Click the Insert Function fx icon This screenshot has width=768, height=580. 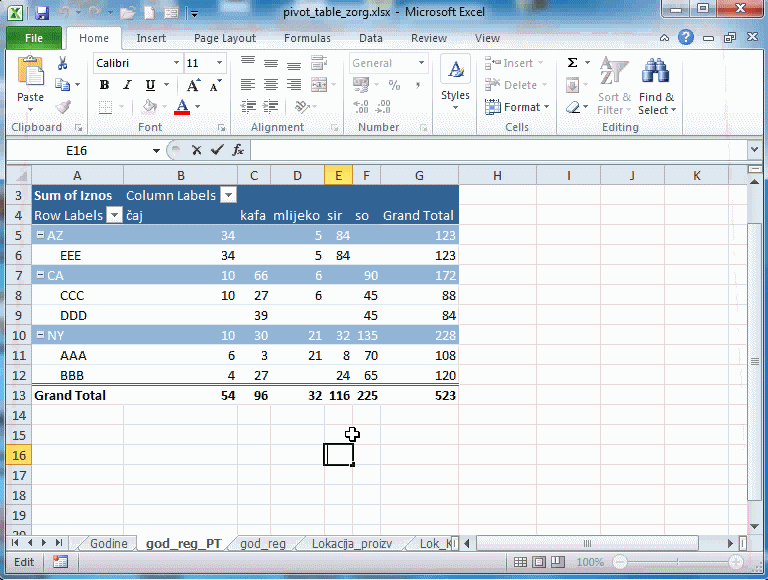click(x=238, y=150)
